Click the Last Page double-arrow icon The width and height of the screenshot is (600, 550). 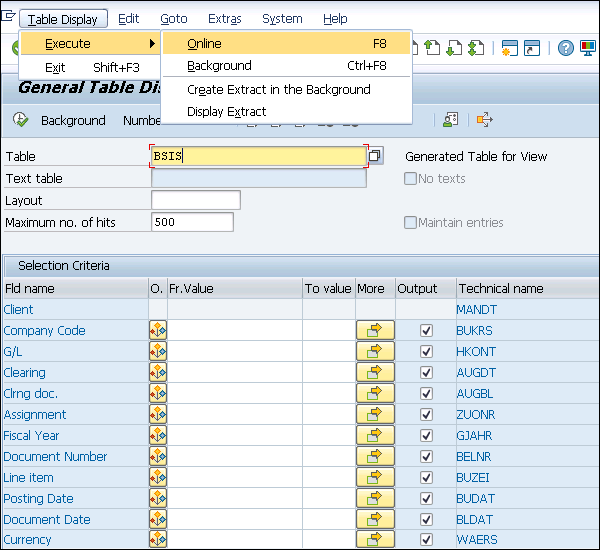[x=476, y=48]
